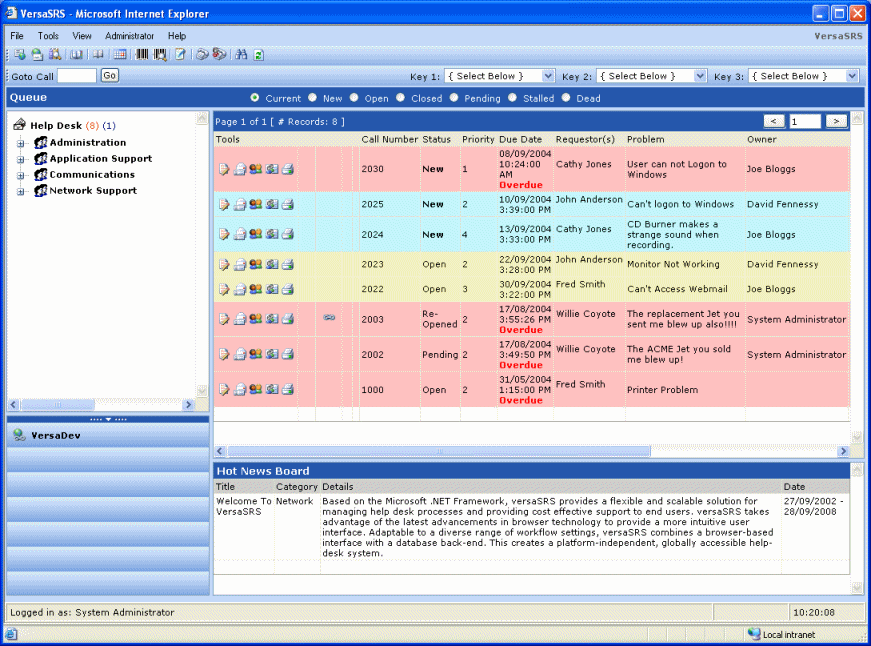Select the Pending queue radio button

coord(454,98)
